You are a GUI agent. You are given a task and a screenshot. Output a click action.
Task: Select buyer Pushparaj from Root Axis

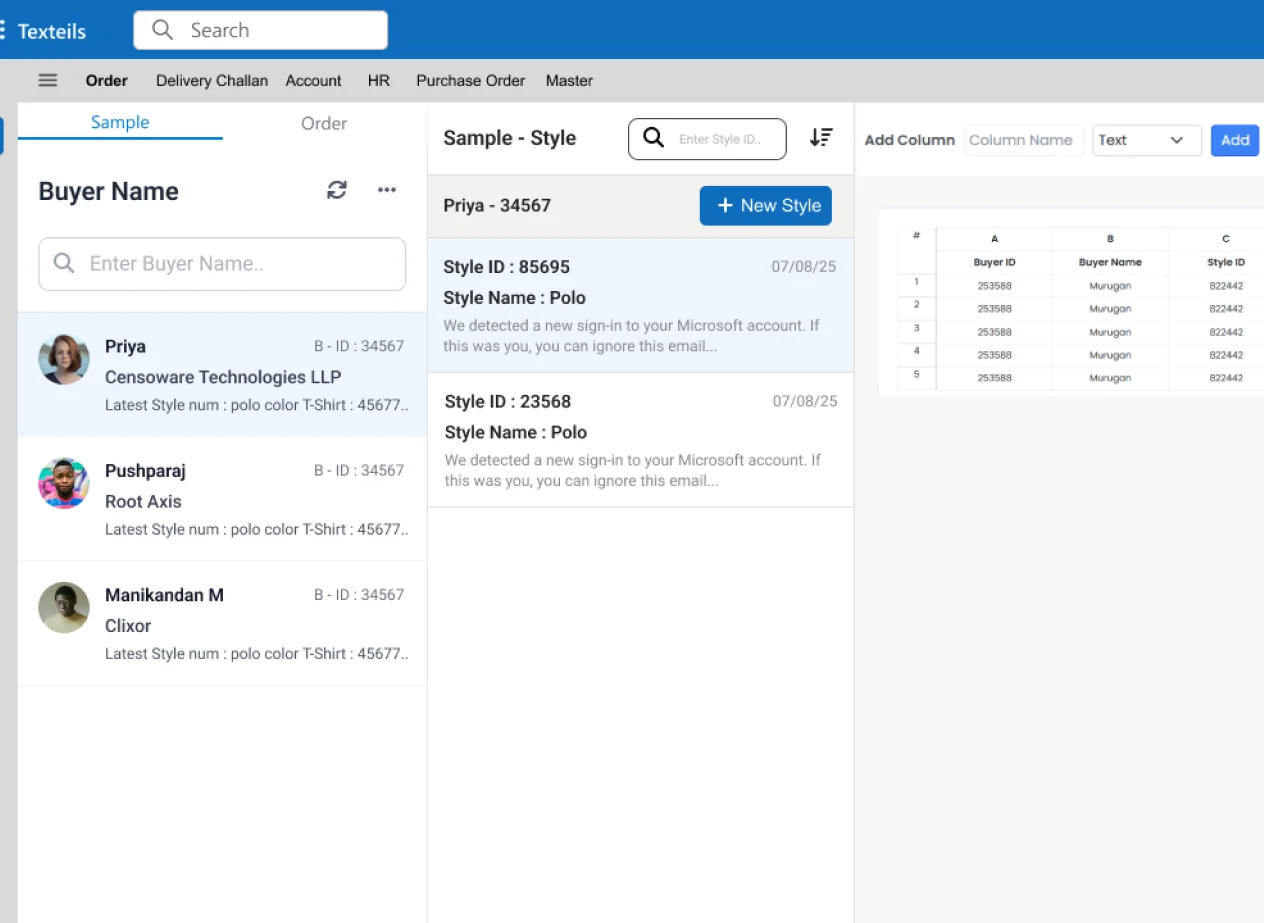[222, 500]
